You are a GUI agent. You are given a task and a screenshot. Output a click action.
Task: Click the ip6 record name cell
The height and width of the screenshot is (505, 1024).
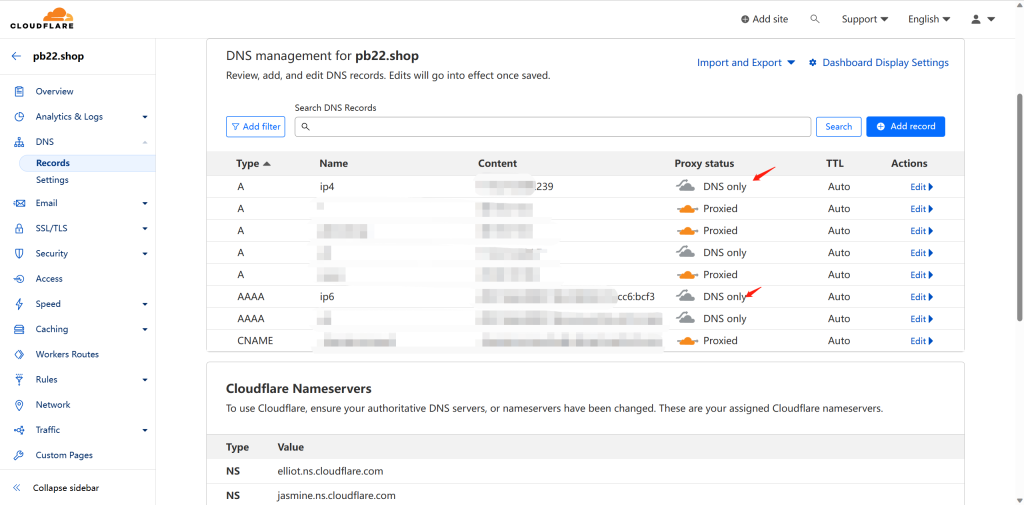327,297
